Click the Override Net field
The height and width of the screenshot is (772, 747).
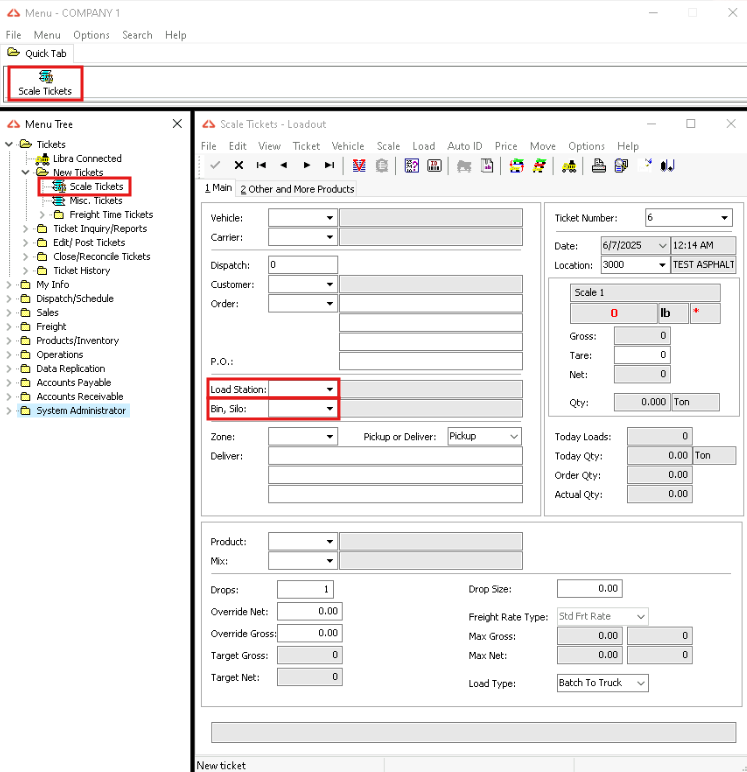coord(310,611)
